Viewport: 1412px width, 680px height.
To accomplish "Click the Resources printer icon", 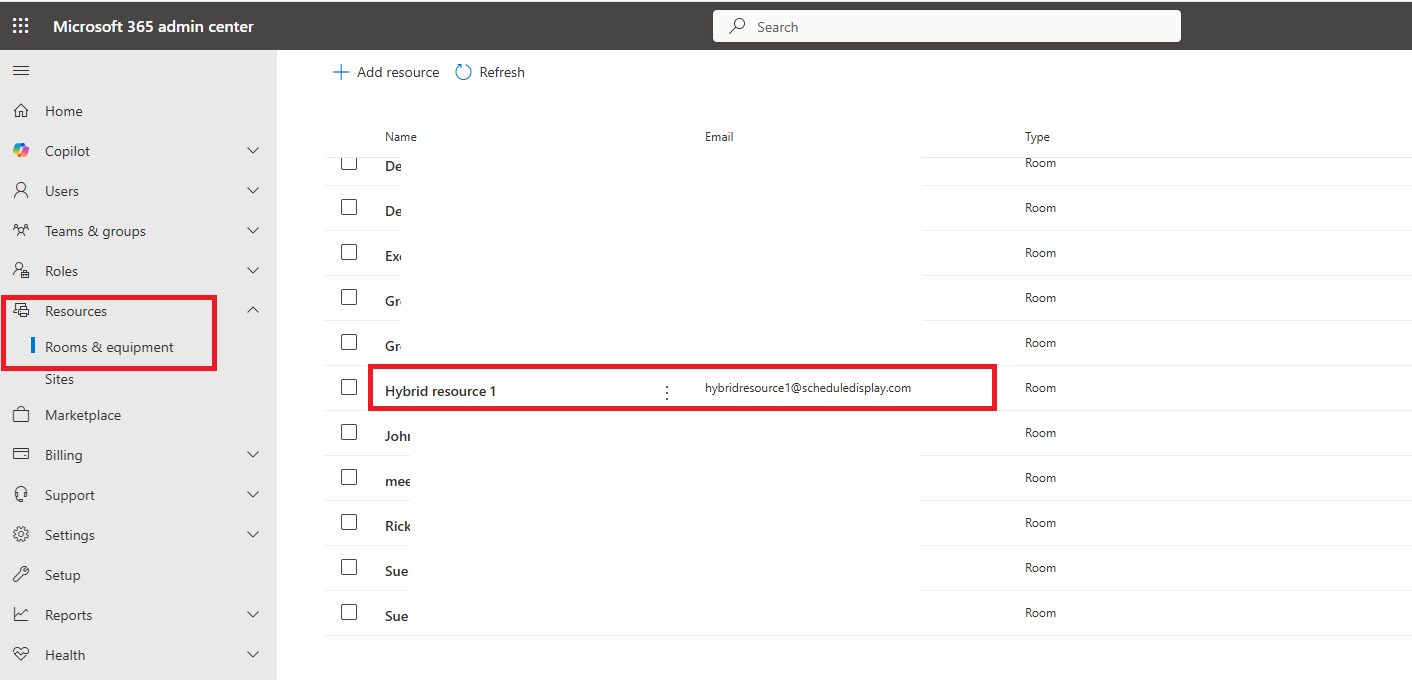I will [x=21, y=311].
